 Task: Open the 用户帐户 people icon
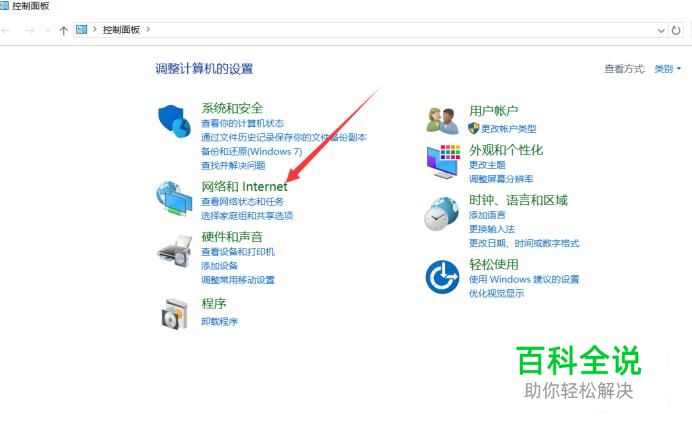442,120
